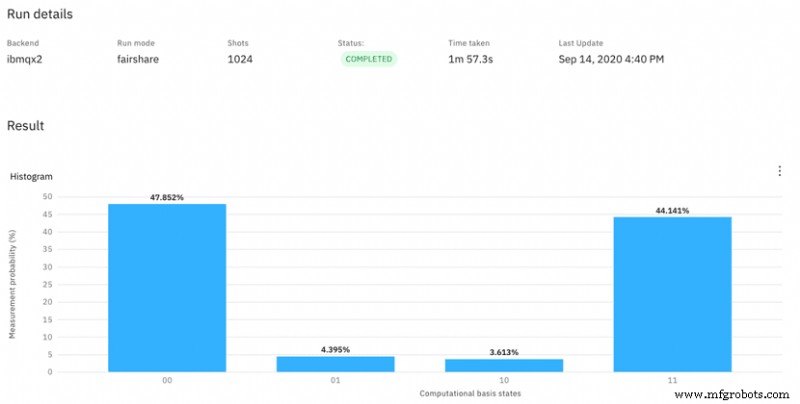The width and height of the screenshot is (800, 404).
Task: Click the Measurement probability (%) axis title
Action: tap(13, 284)
